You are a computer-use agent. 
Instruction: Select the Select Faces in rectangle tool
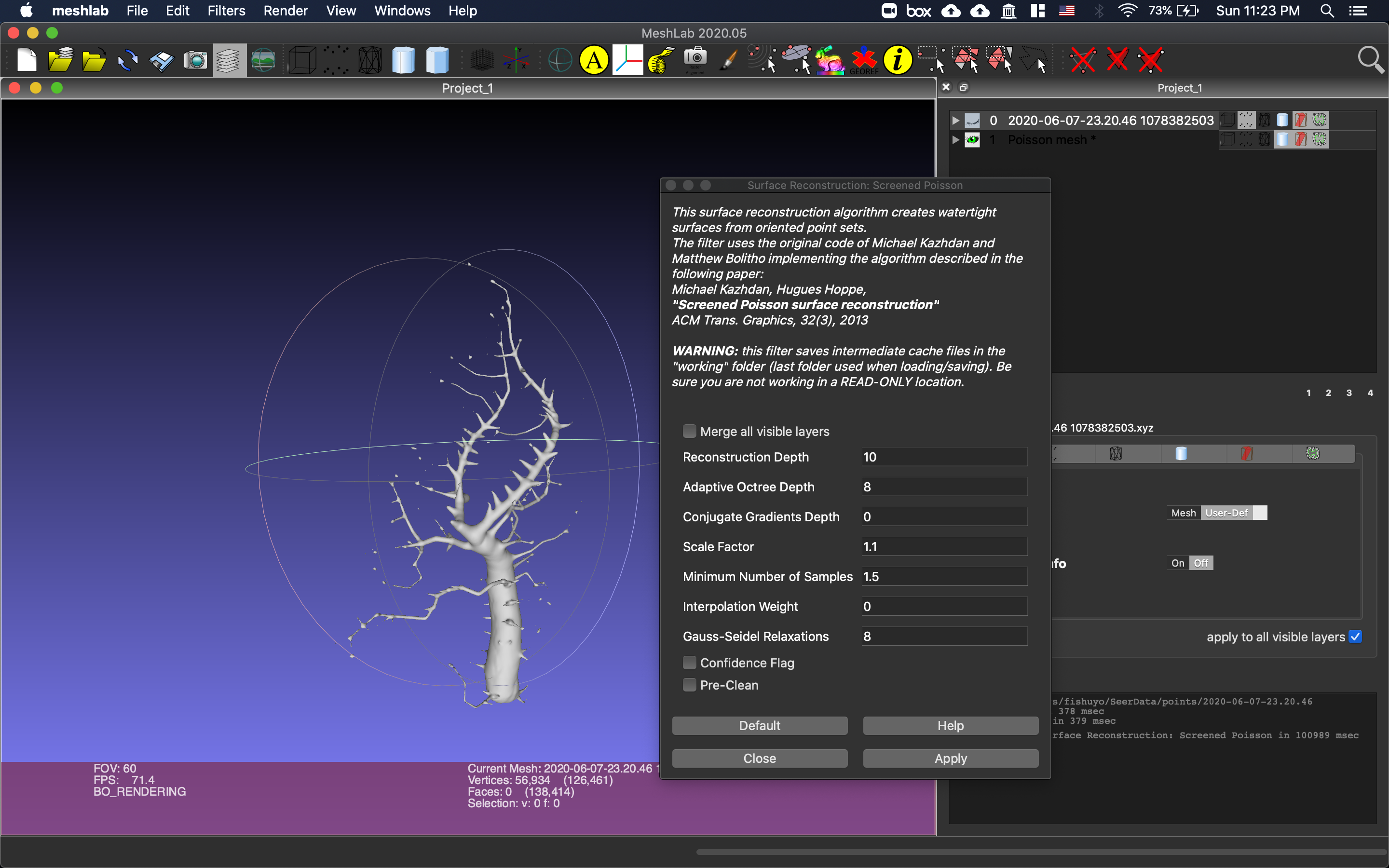click(x=966, y=60)
